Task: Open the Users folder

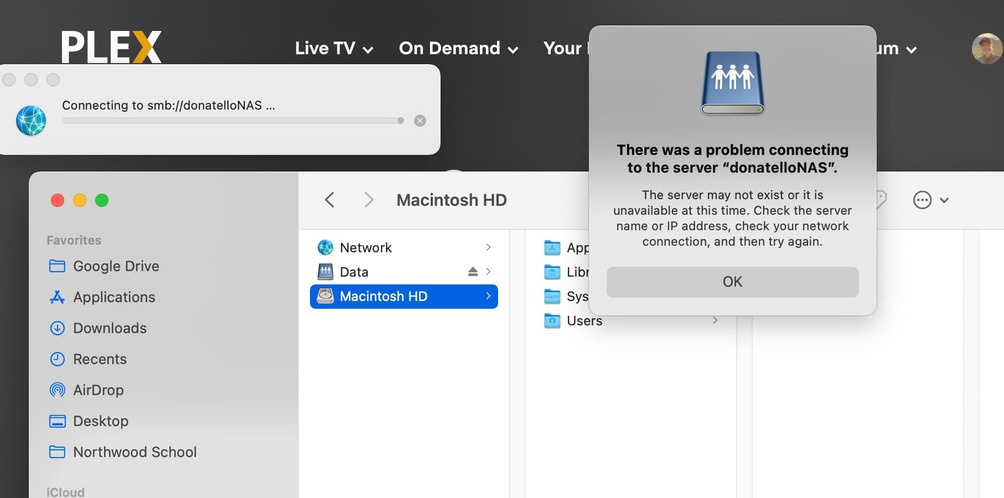Action: (631, 321)
